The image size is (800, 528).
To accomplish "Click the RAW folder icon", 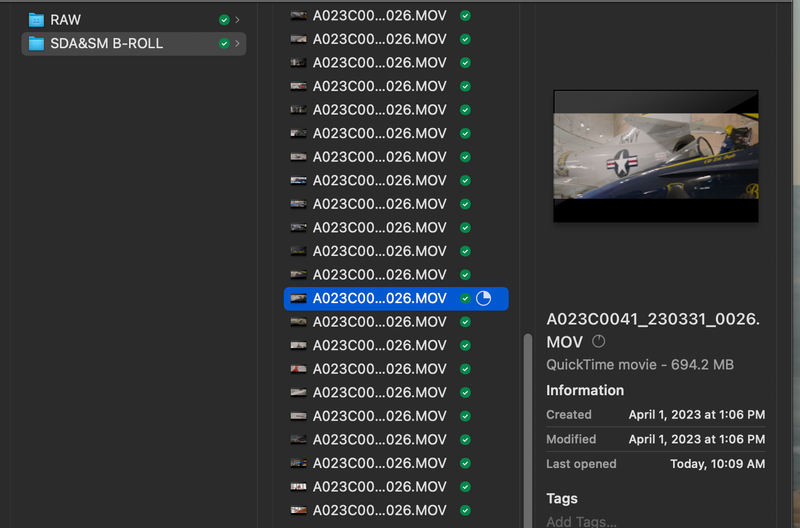I will [x=36, y=20].
